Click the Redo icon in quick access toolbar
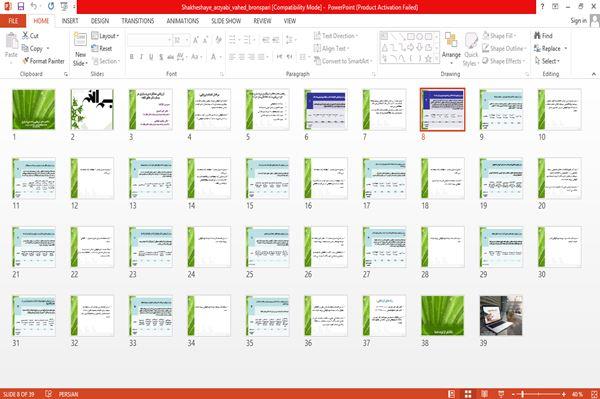This screenshot has height=399, width=600. (x=51, y=6)
